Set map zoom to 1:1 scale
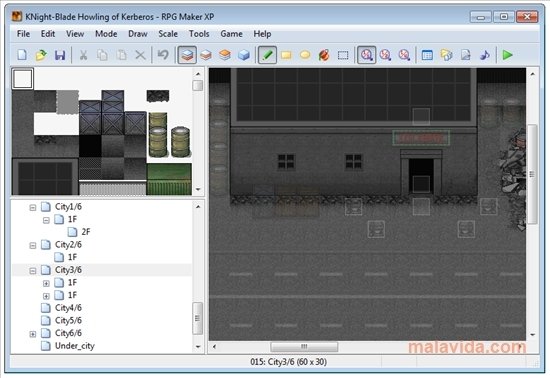Screen dimensions: 550x378 point(367,55)
